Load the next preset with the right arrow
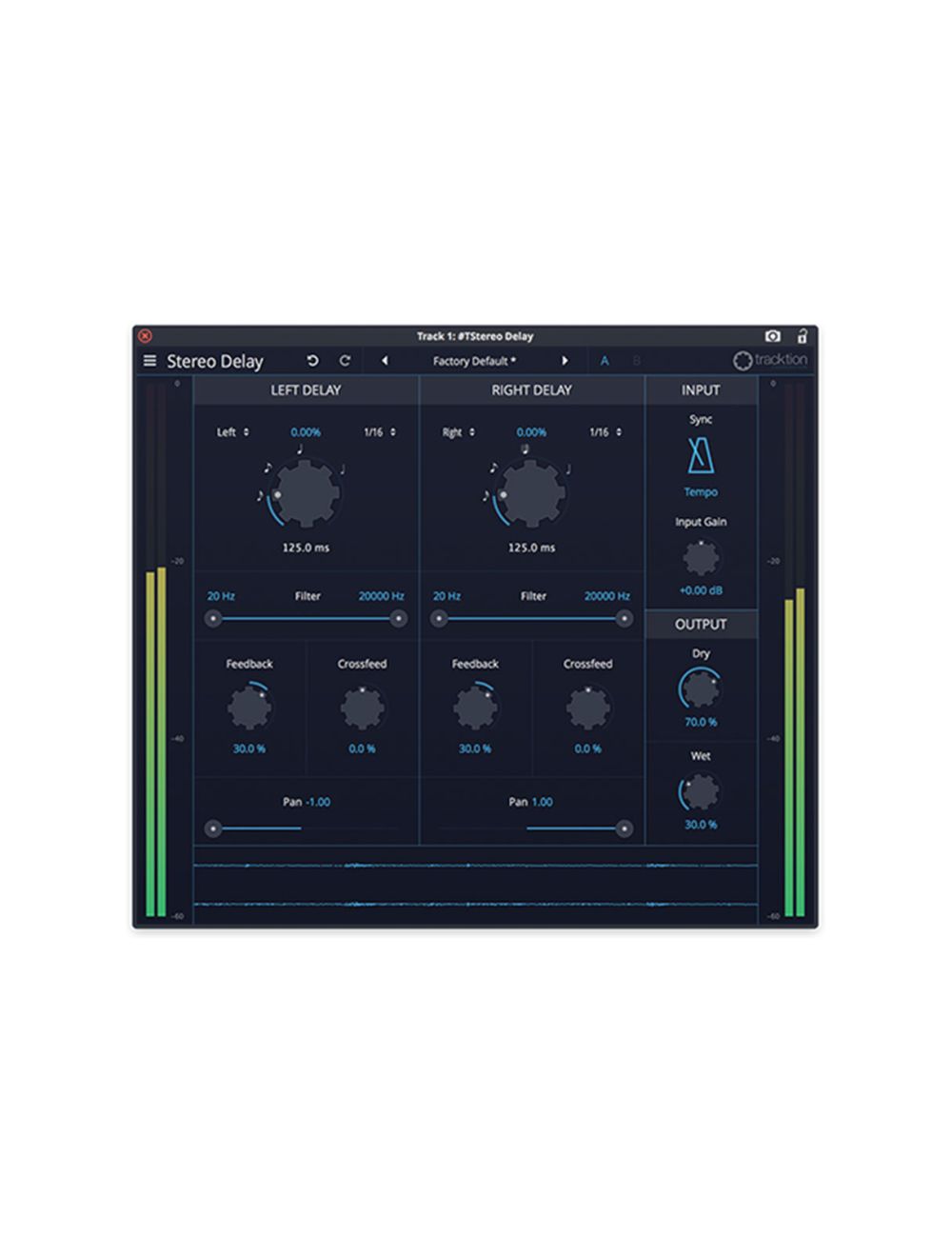 566,361
